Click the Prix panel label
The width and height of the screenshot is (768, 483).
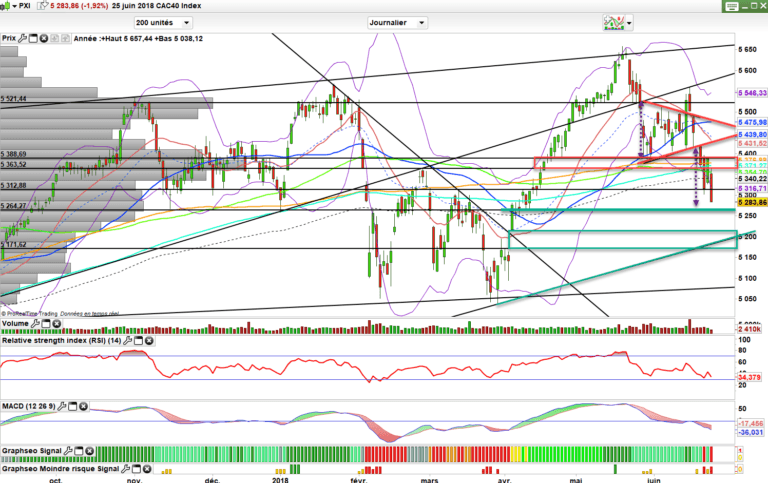9,39
